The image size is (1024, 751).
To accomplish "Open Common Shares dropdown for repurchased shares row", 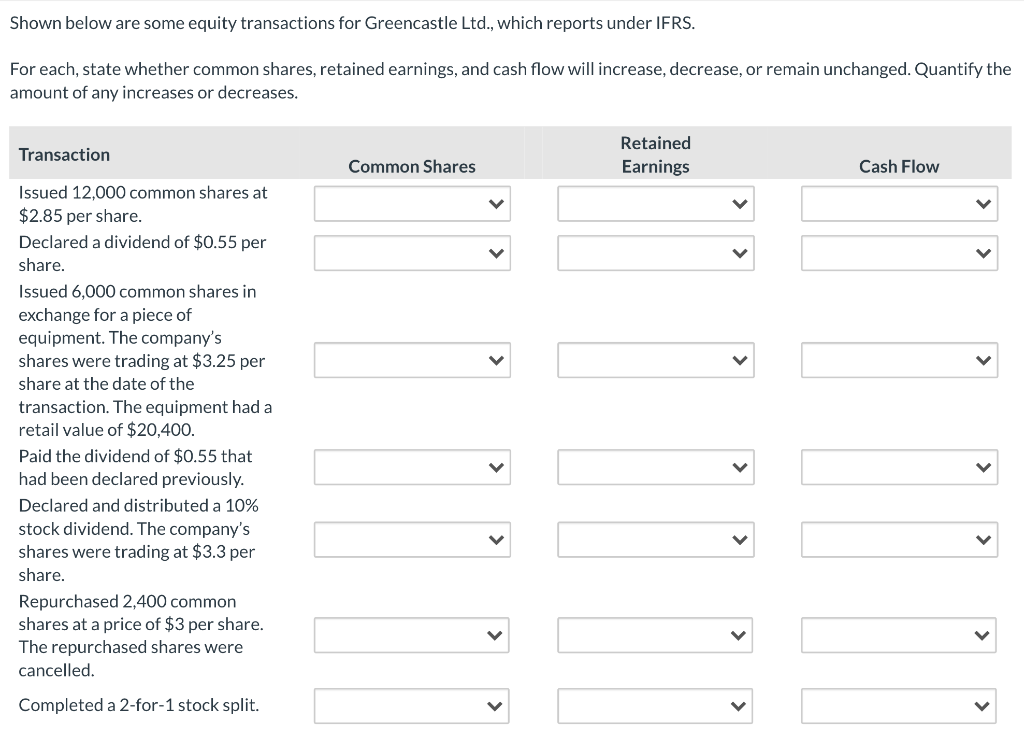I will pyautogui.click(x=412, y=634).
